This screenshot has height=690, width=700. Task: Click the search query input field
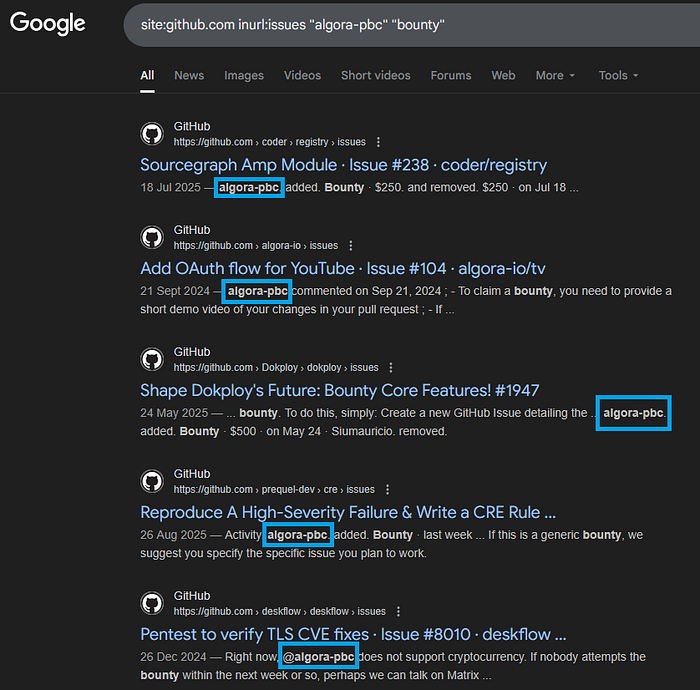(412, 25)
